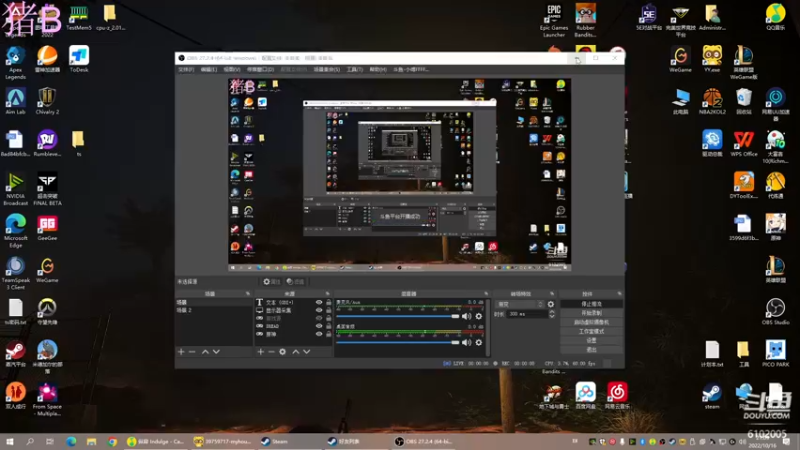Mute the desktop audio speaker icon
This screenshot has height=450, width=800.
tap(466, 342)
